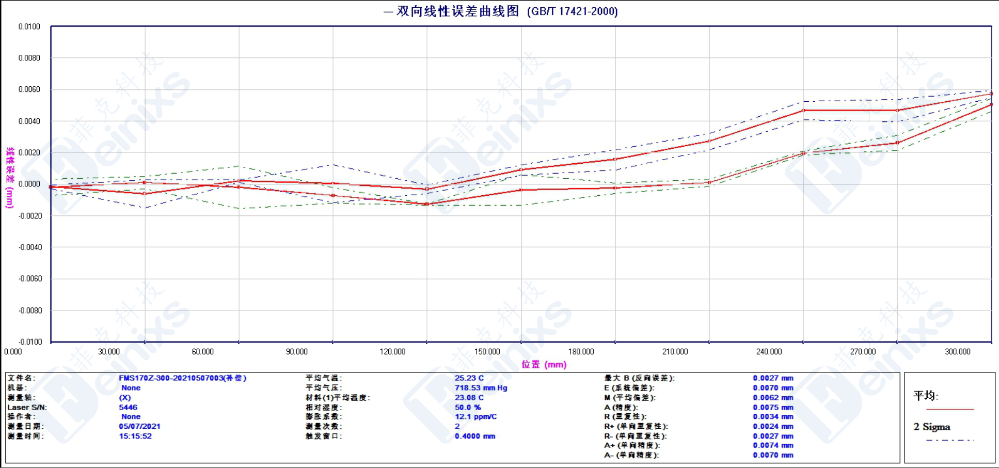Click the 150.000 tick on the x-axis
This screenshot has height=468, width=999.
[487, 352]
